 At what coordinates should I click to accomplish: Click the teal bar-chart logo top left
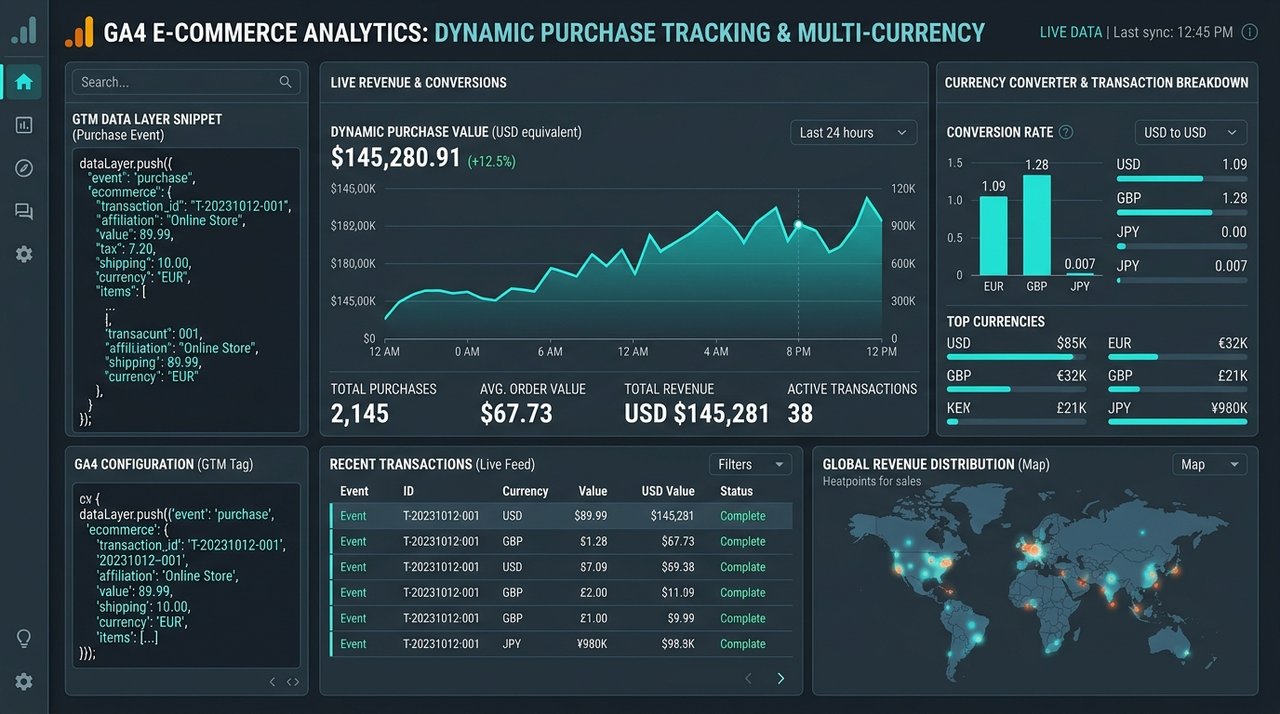pos(24,30)
